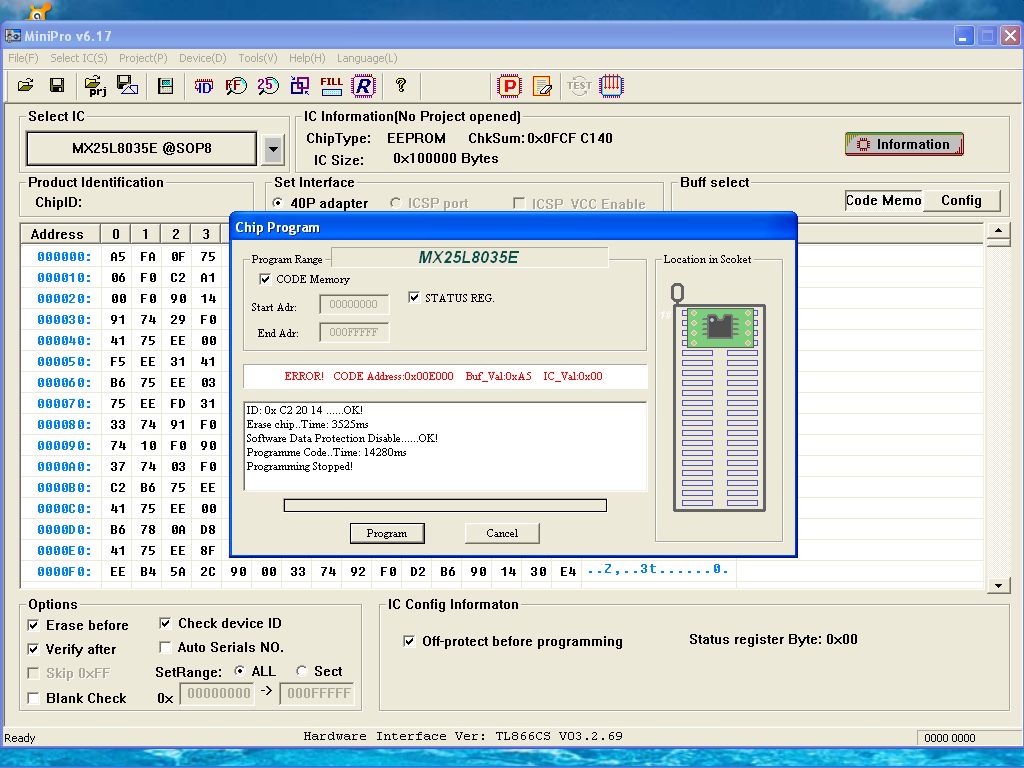Select the Sect range radio button
This screenshot has width=1024, height=768.
tap(302, 671)
